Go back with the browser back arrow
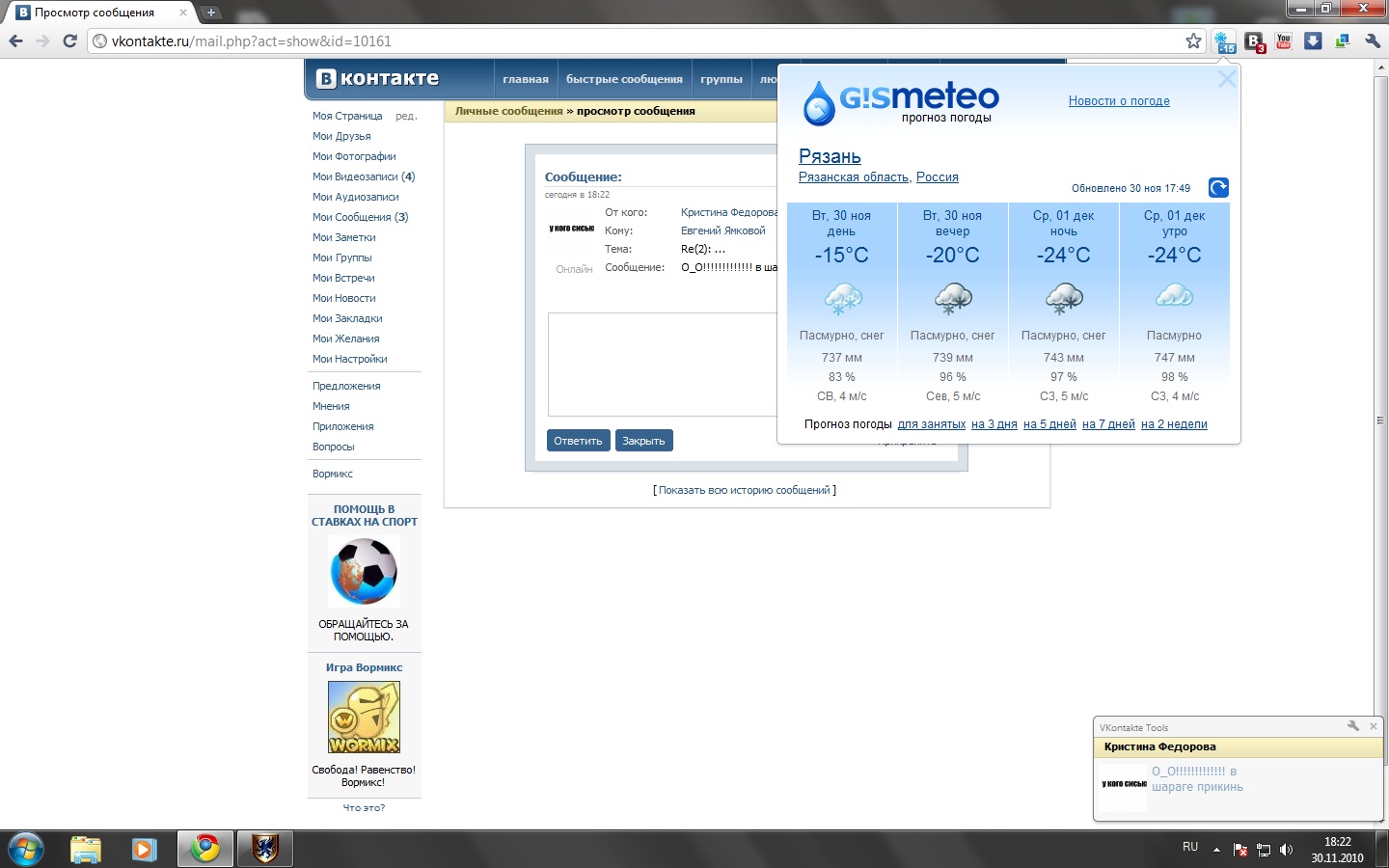This screenshot has width=1389, height=868. pos(15,41)
